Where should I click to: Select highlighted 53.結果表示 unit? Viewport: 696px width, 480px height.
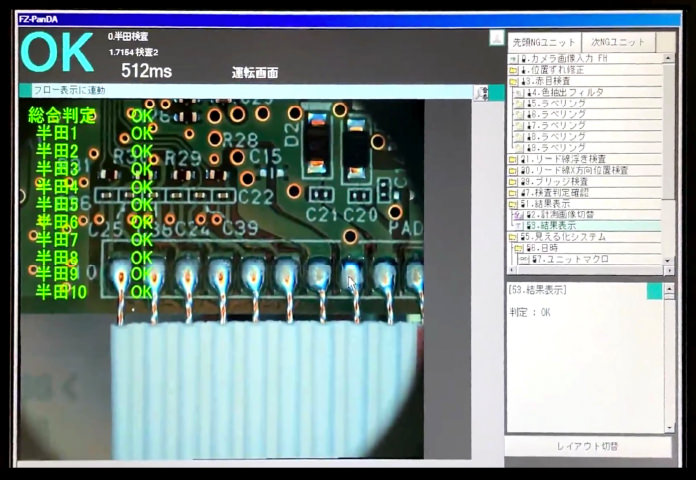tap(560, 225)
